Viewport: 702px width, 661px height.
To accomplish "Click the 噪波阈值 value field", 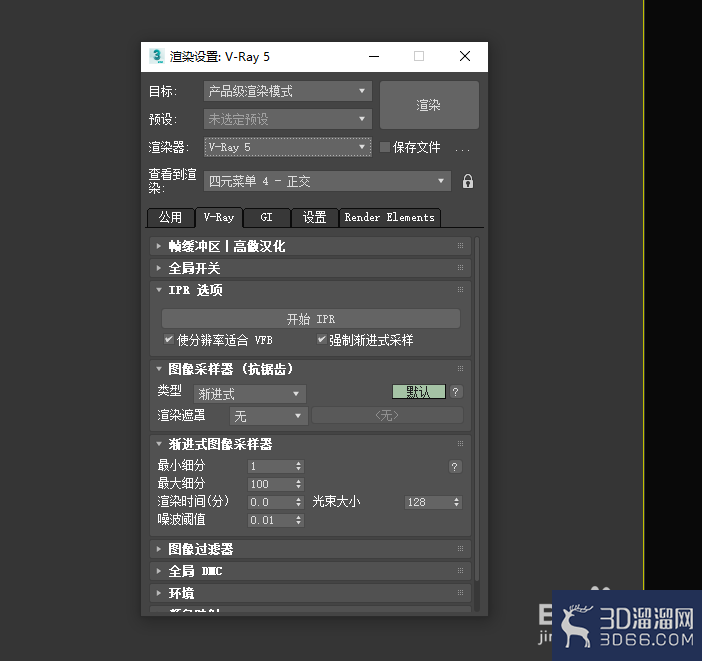I will pyautogui.click(x=271, y=520).
